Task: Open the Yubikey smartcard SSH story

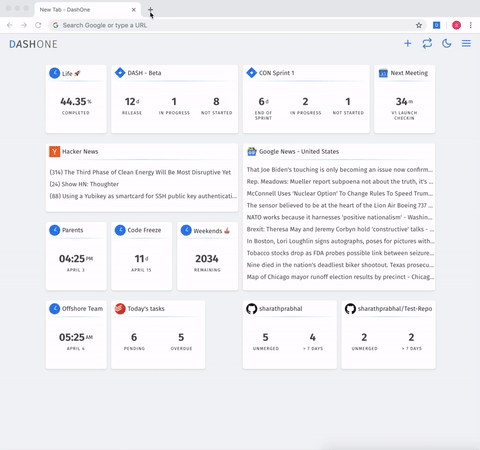Action: click(143, 196)
